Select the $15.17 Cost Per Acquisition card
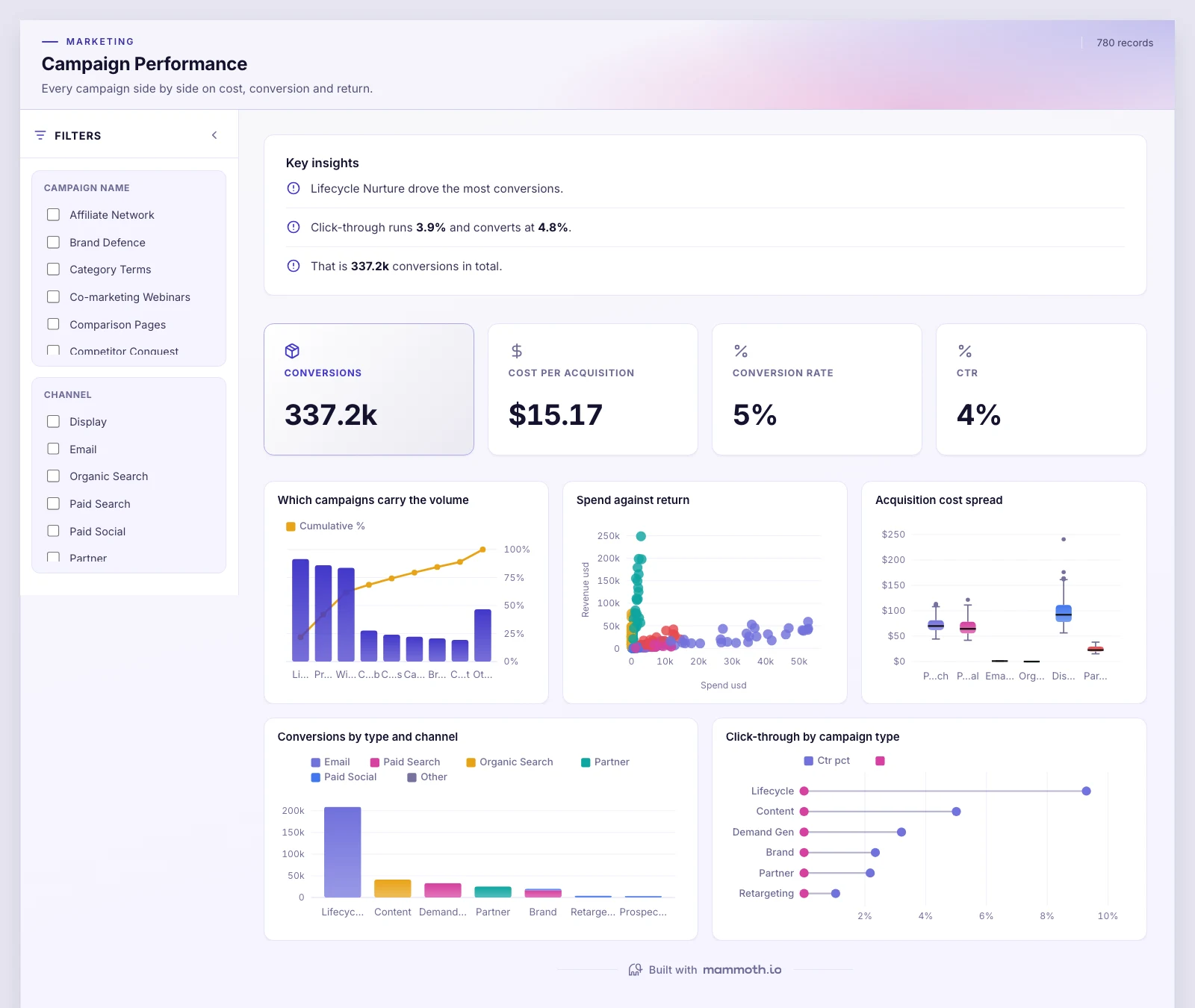Image resolution: width=1195 pixels, height=1008 pixels. coord(593,389)
